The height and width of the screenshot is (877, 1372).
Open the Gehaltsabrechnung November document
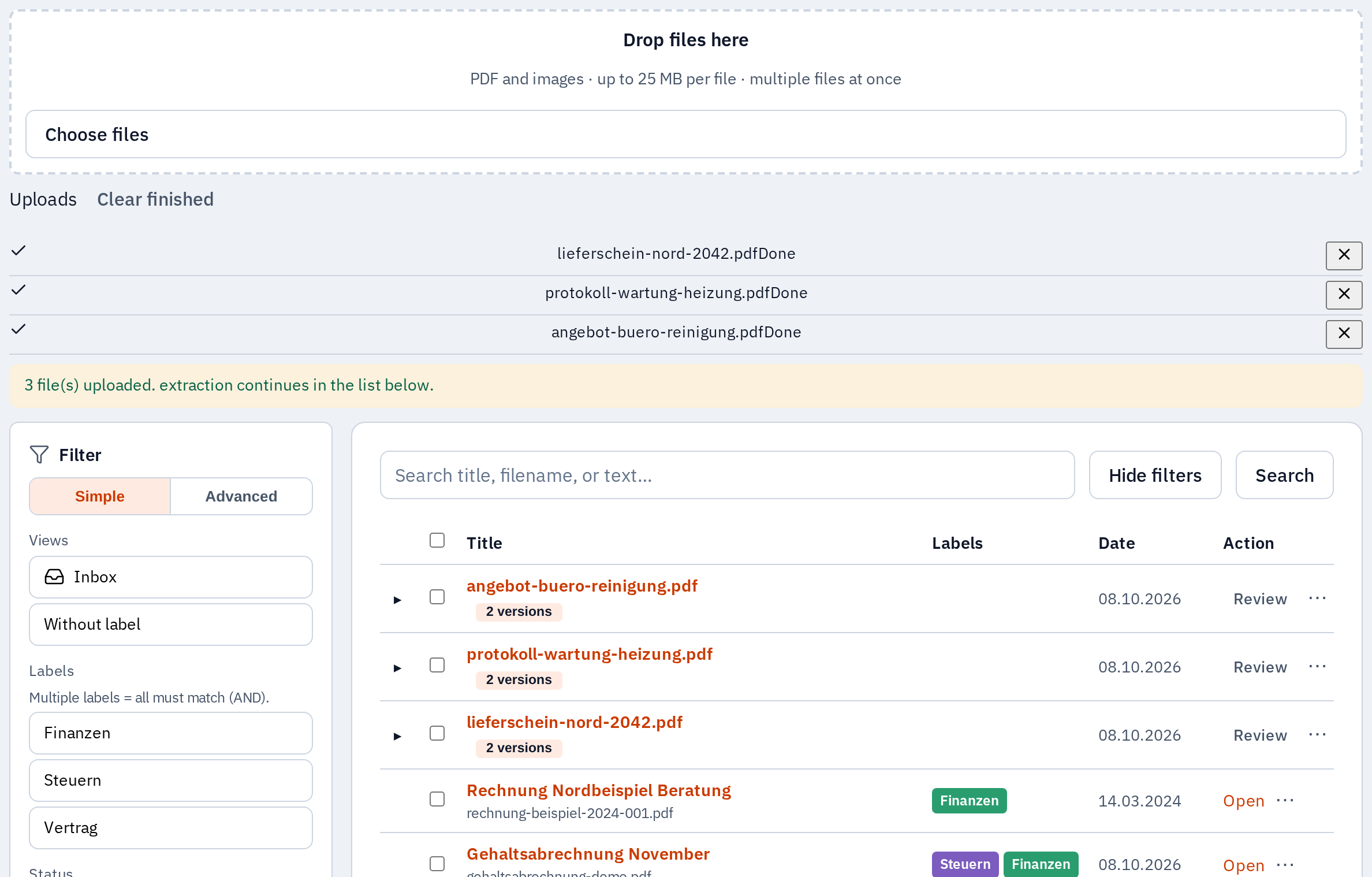(x=588, y=854)
